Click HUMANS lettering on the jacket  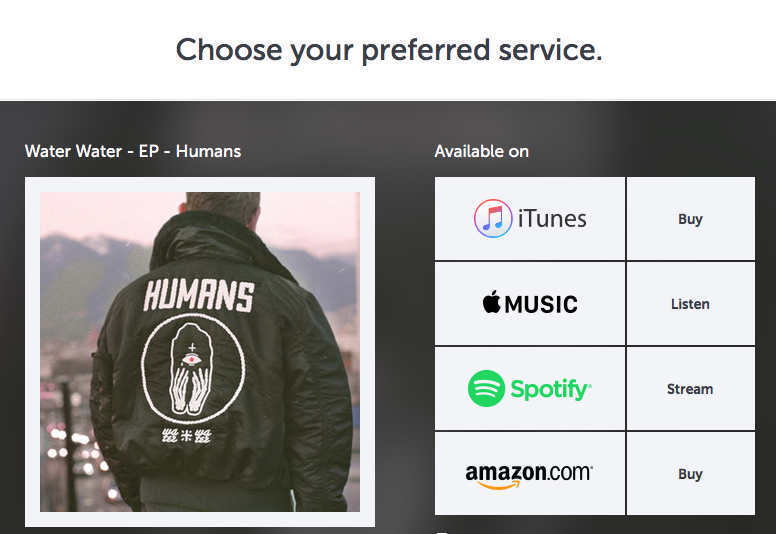[x=199, y=296]
